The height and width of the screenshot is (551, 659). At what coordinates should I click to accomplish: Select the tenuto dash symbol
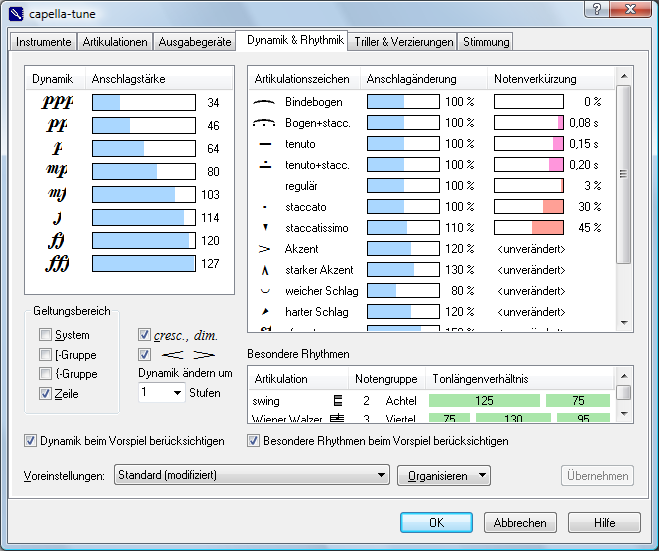click(265, 144)
